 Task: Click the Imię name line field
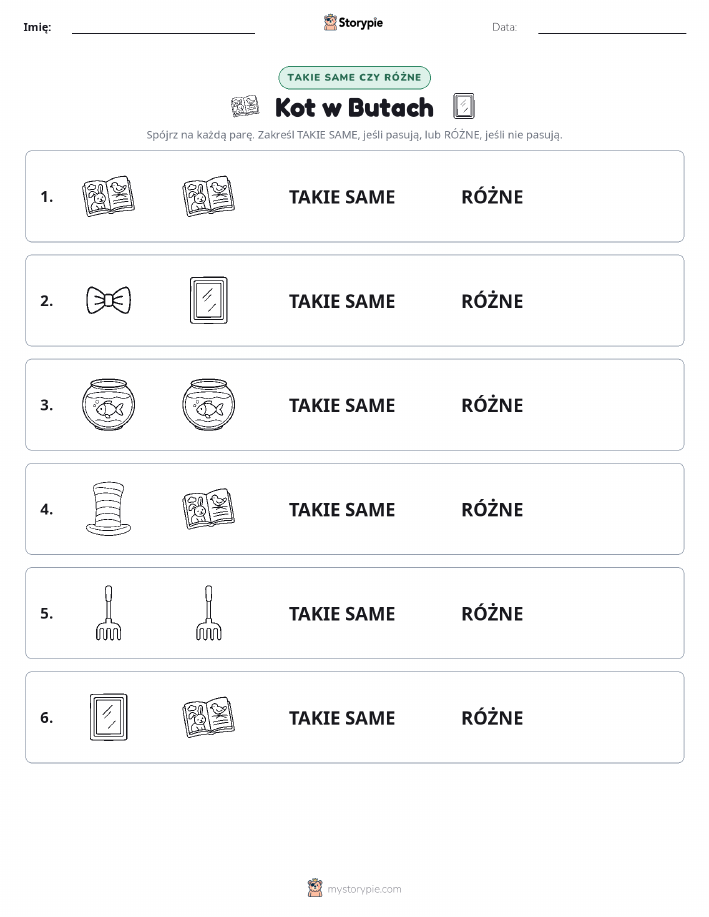point(163,27)
